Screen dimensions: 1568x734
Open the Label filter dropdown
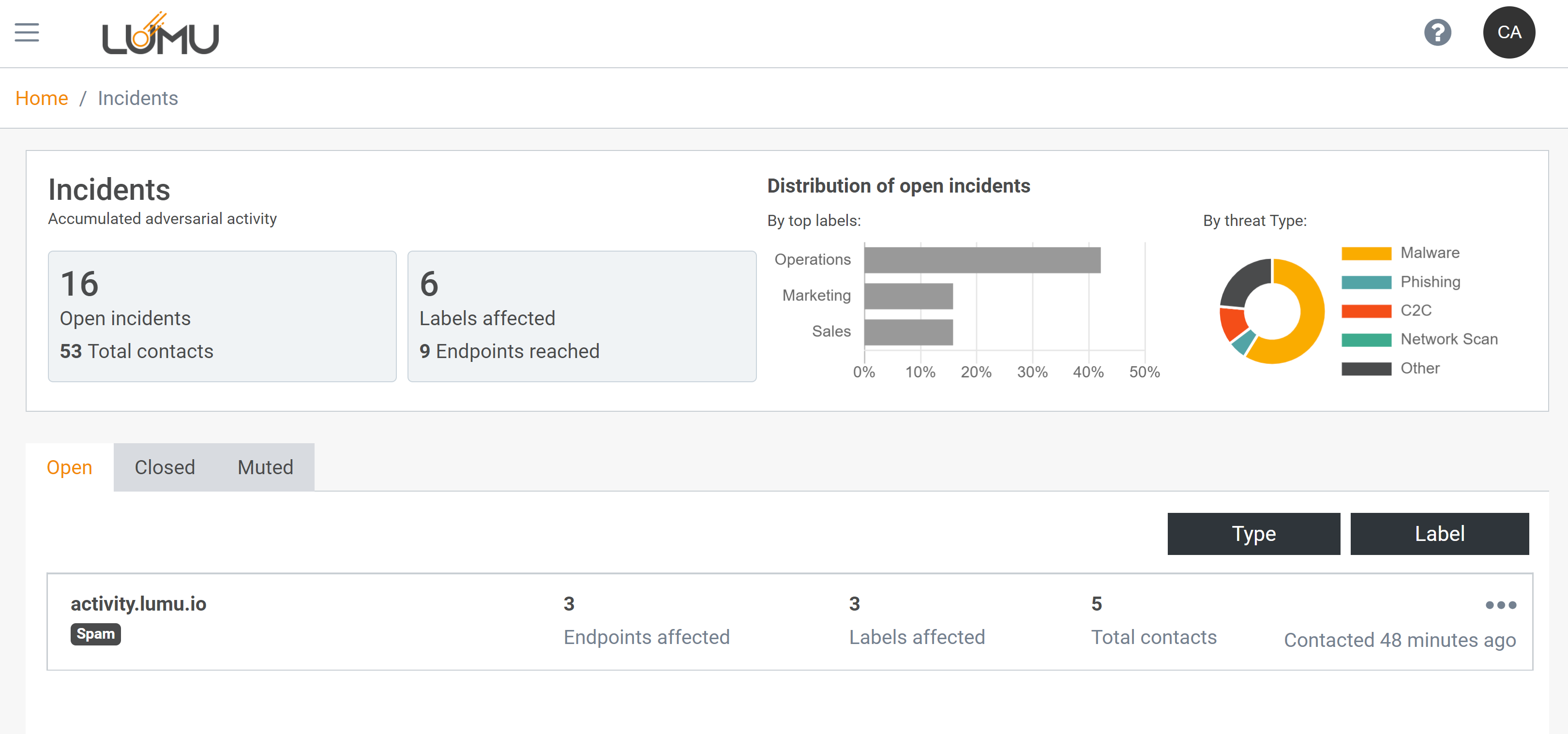(1439, 533)
